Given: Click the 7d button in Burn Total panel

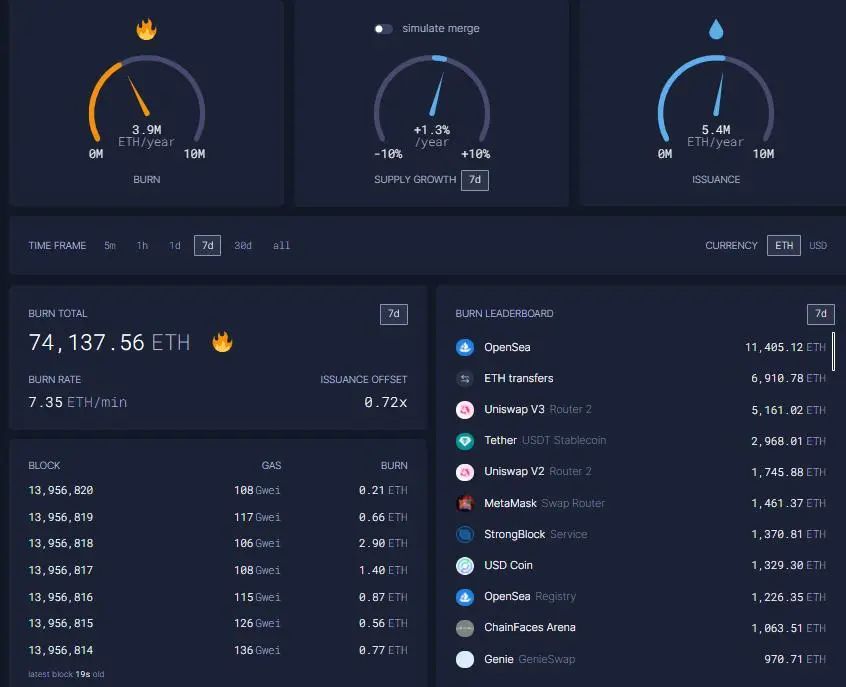Looking at the screenshot, I should pyautogui.click(x=394, y=314).
